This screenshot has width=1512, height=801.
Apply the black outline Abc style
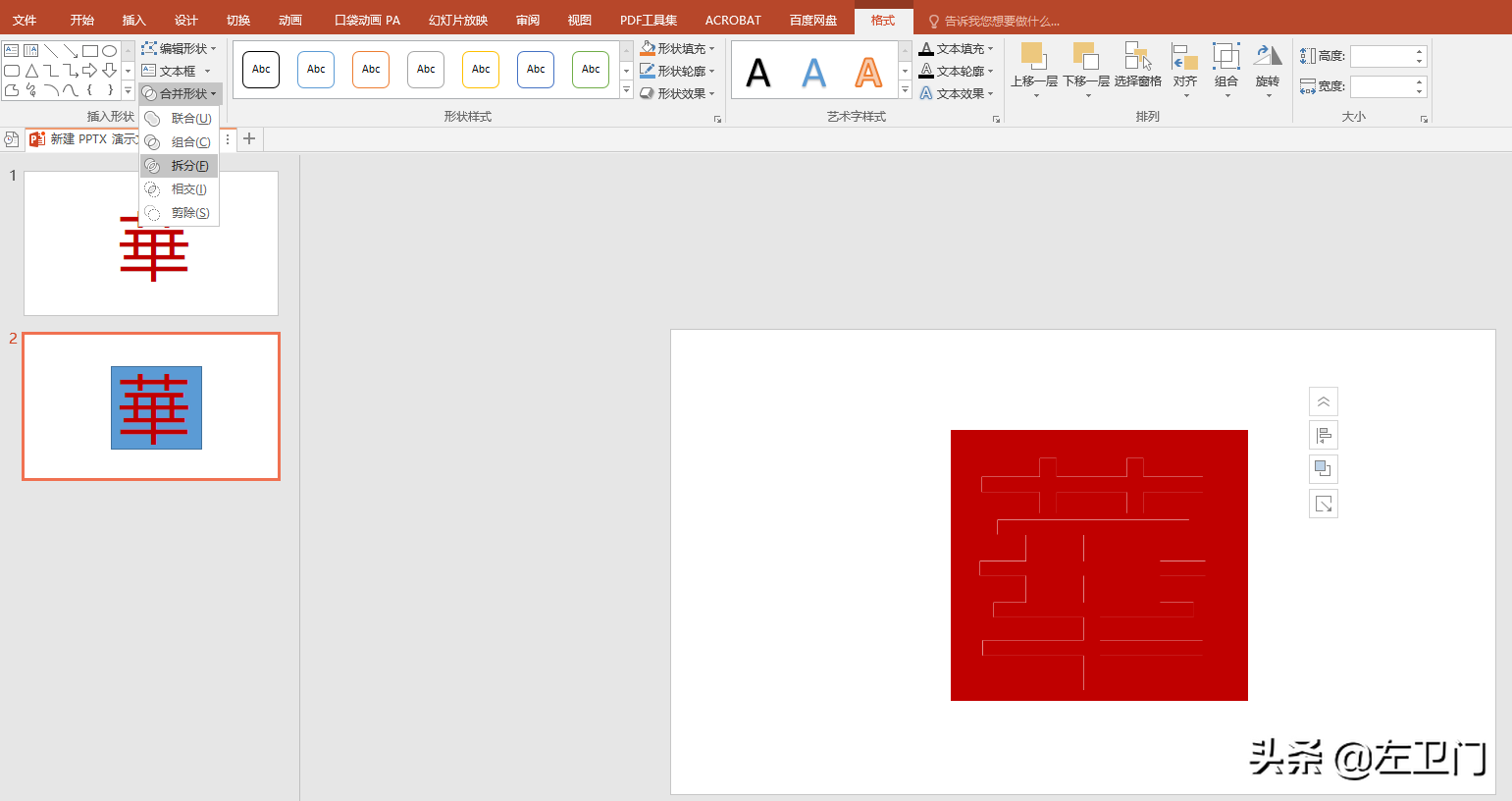(261, 70)
